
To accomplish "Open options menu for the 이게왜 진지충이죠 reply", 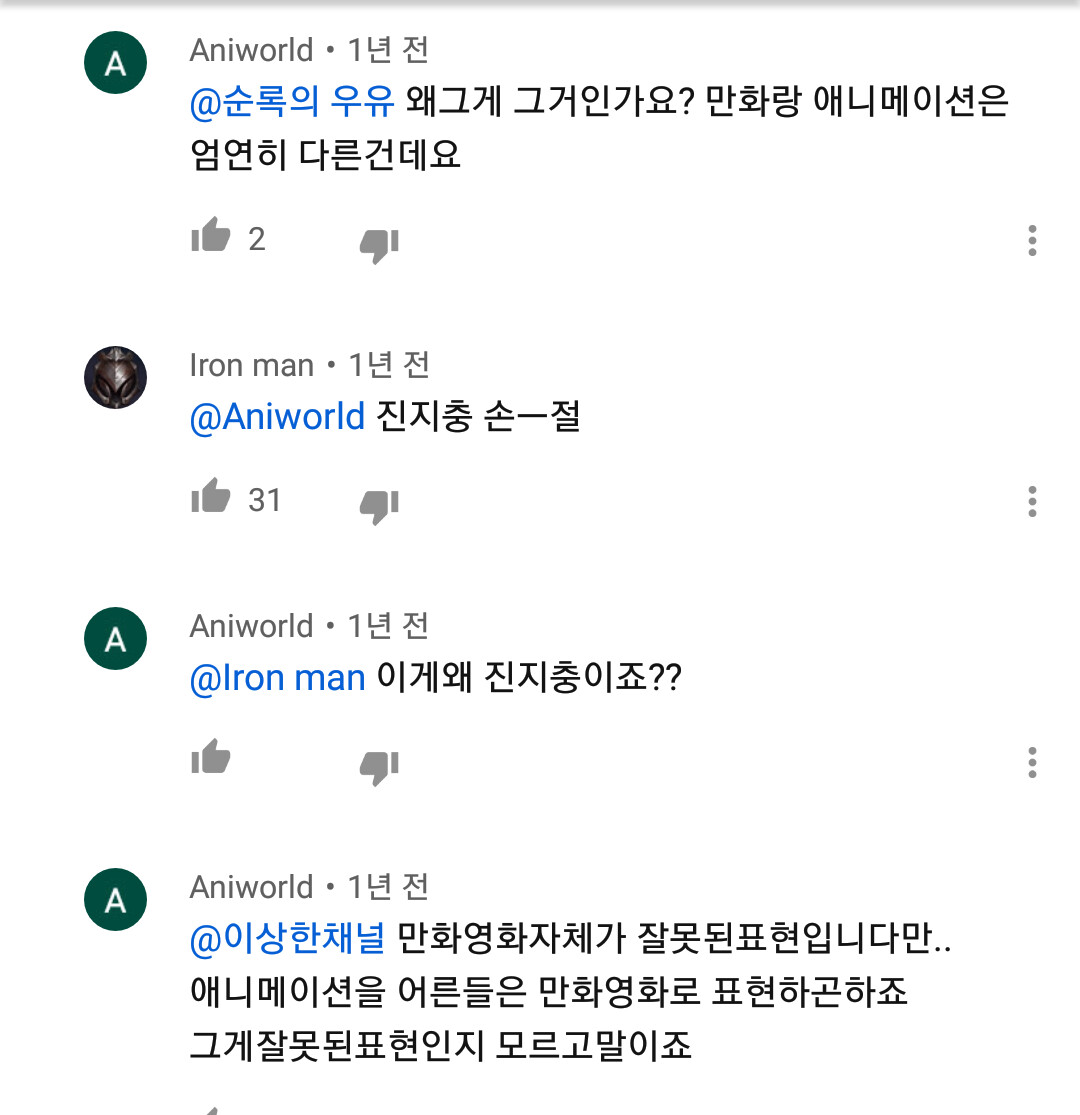I will 1032,762.
